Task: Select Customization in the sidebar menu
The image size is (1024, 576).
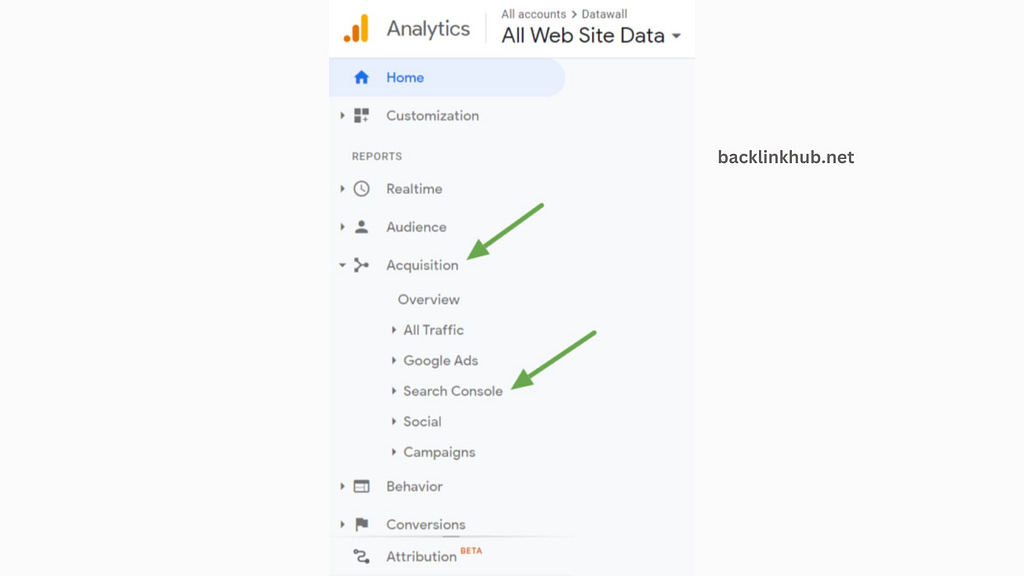Action: pos(432,115)
